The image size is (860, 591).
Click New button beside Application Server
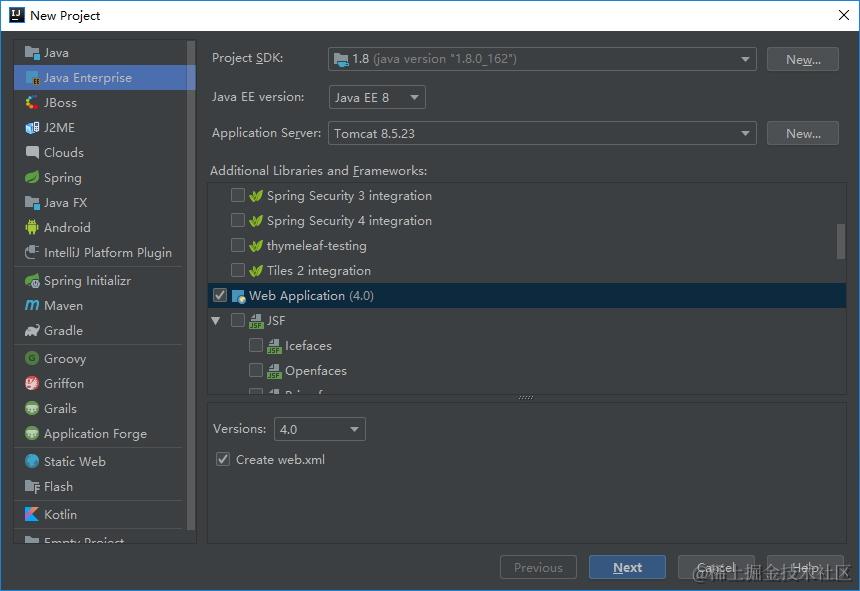click(x=802, y=133)
